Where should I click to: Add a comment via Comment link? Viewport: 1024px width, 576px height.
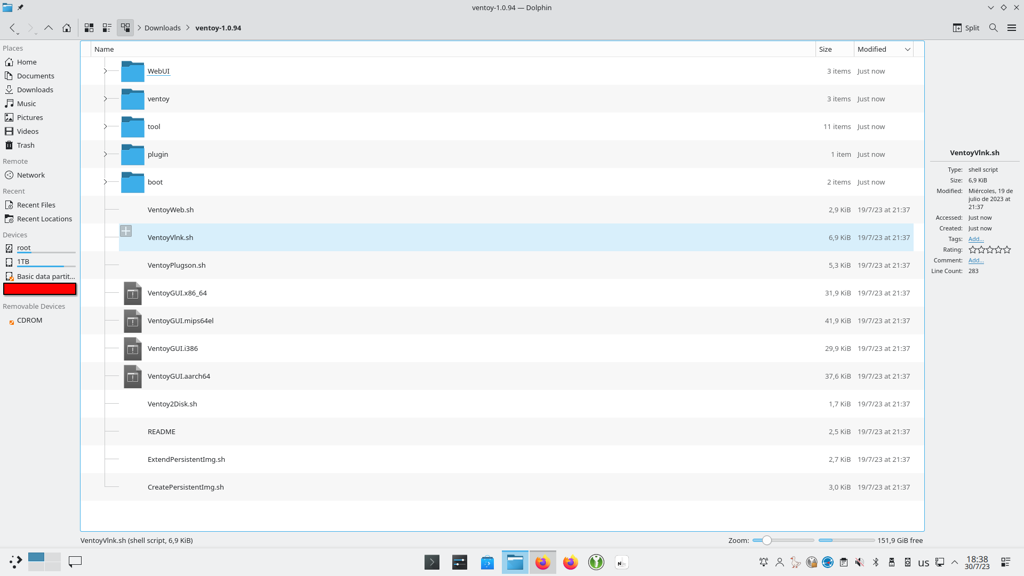975,260
